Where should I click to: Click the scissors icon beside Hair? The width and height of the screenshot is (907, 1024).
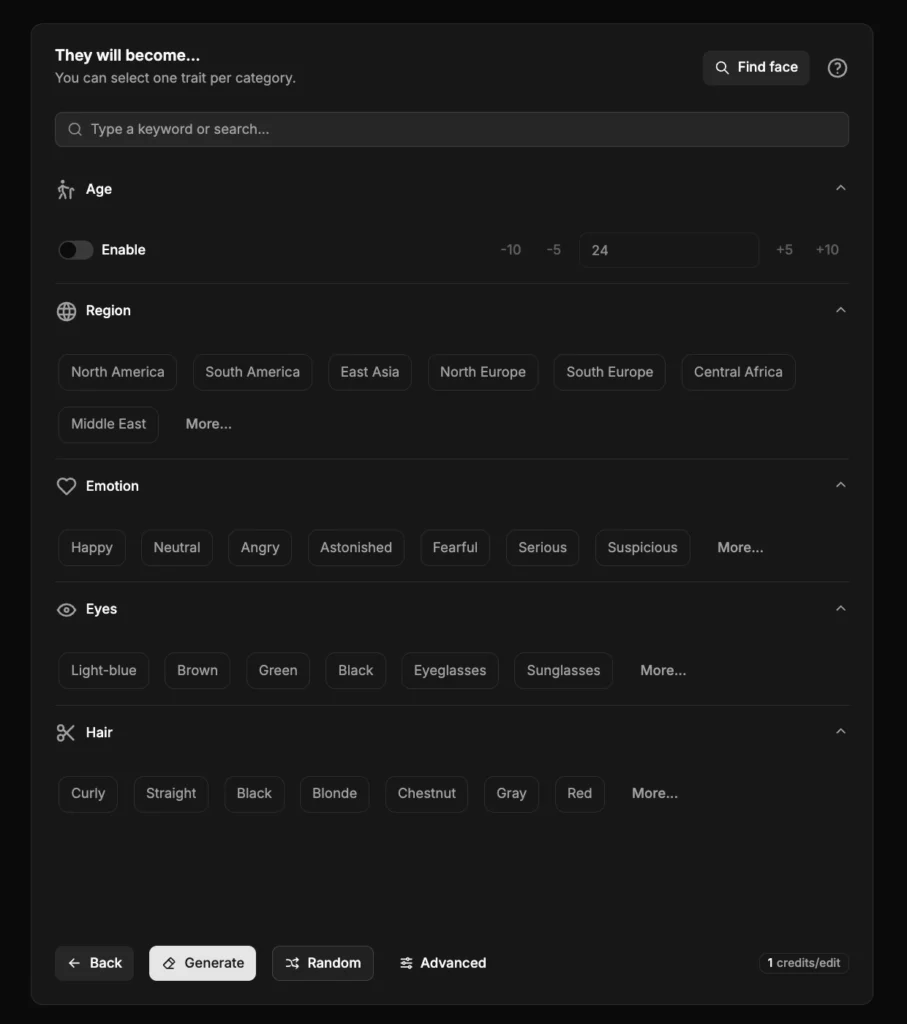click(66, 732)
